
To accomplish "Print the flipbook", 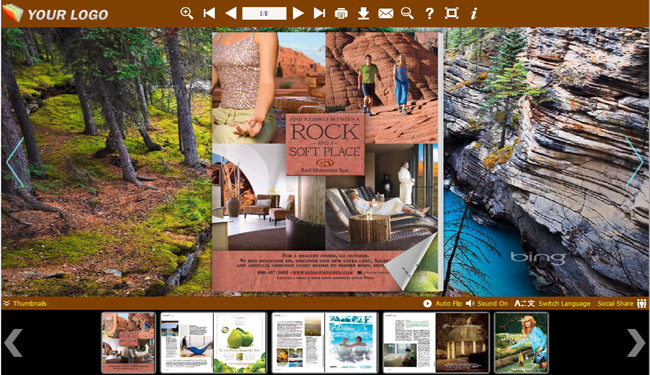I will click(x=341, y=14).
